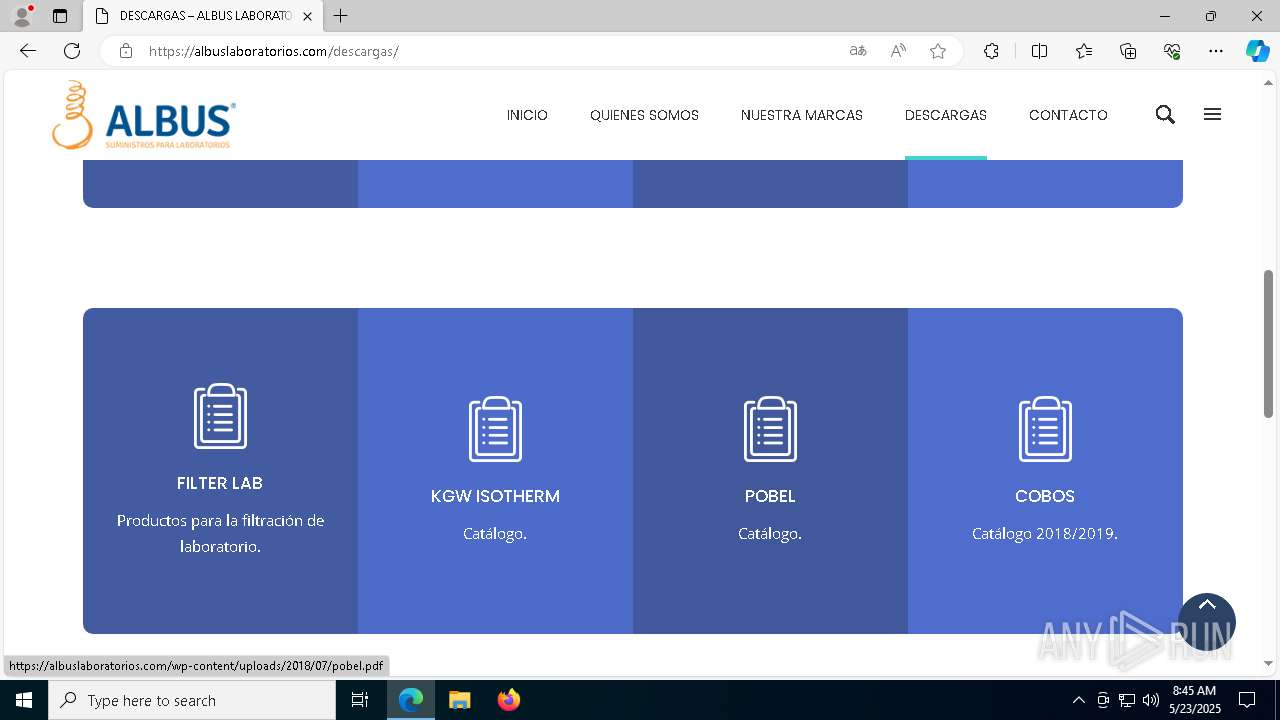Click the page vertical scrollbar thumb

[1268, 343]
